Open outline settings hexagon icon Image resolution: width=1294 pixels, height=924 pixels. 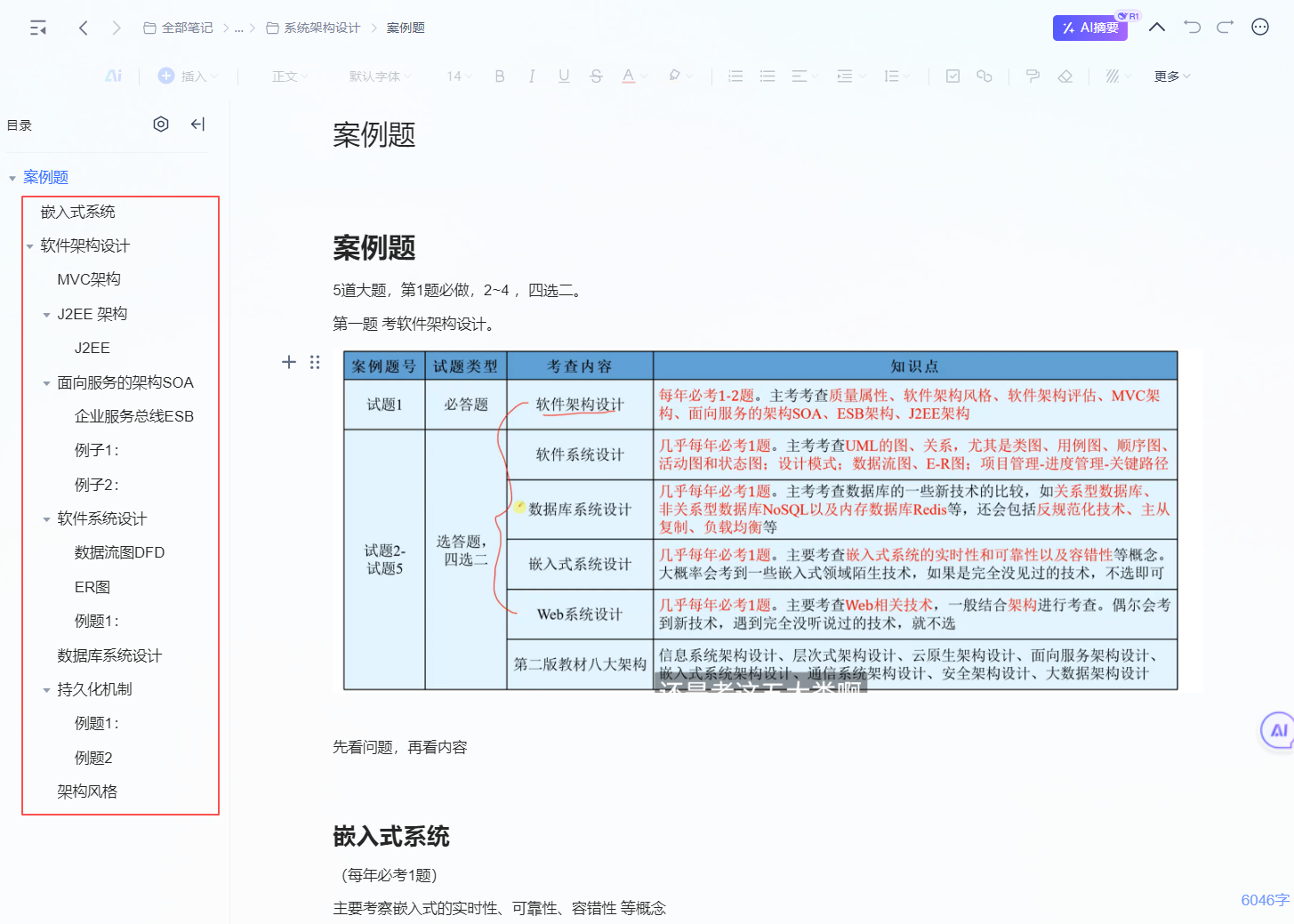pos(161,125)
